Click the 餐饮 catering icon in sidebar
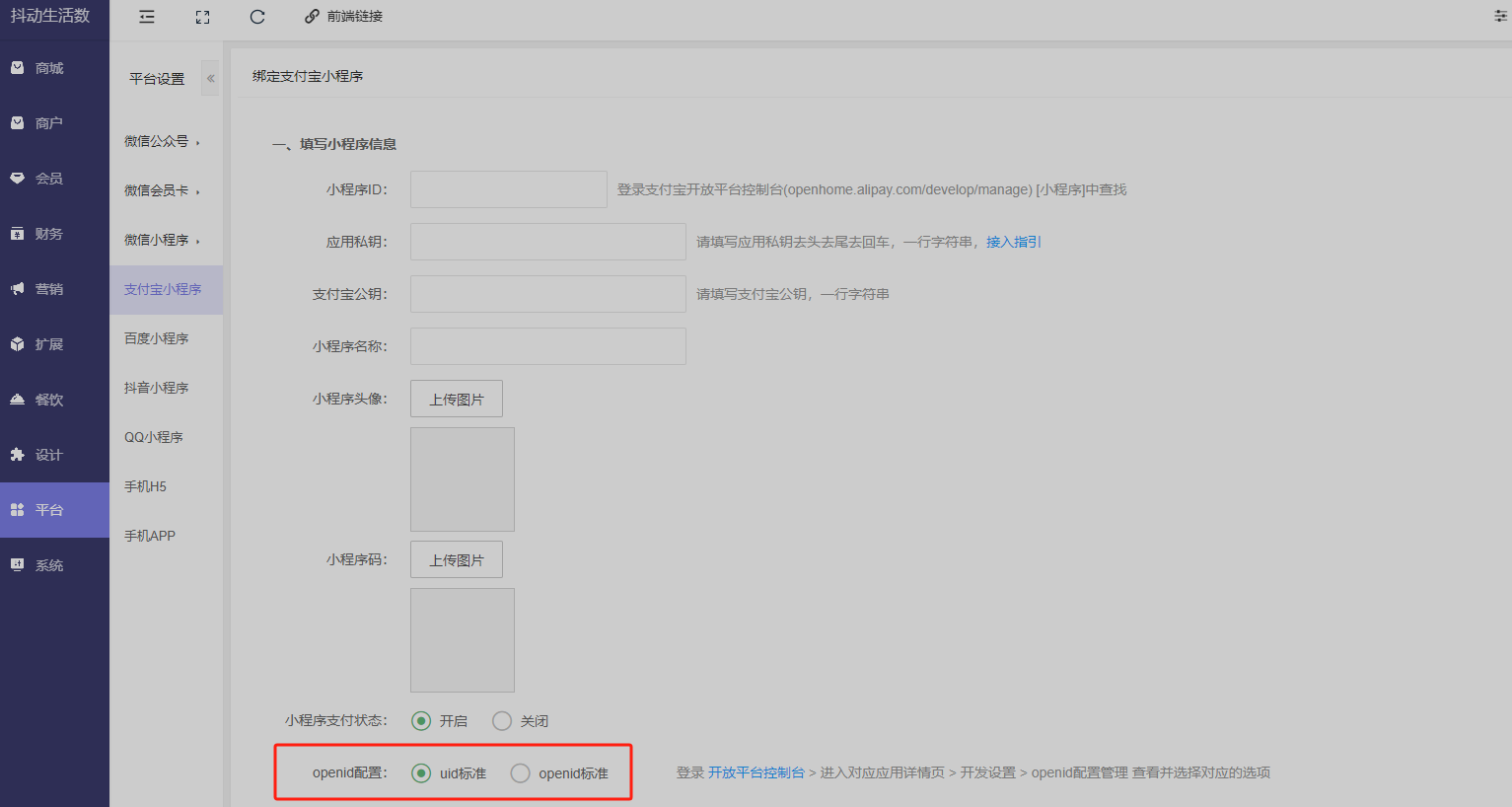Screen dimensions: 1512x807 coord(17,400)
